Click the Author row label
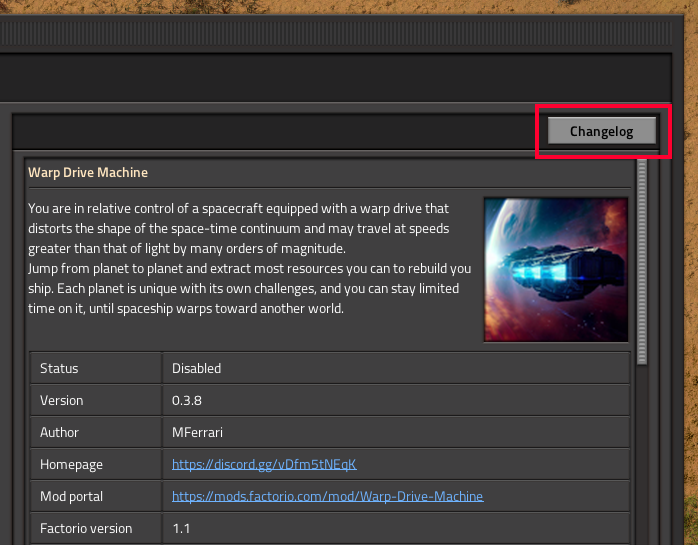Screen dimensions: 698x545 coord(59,432)
